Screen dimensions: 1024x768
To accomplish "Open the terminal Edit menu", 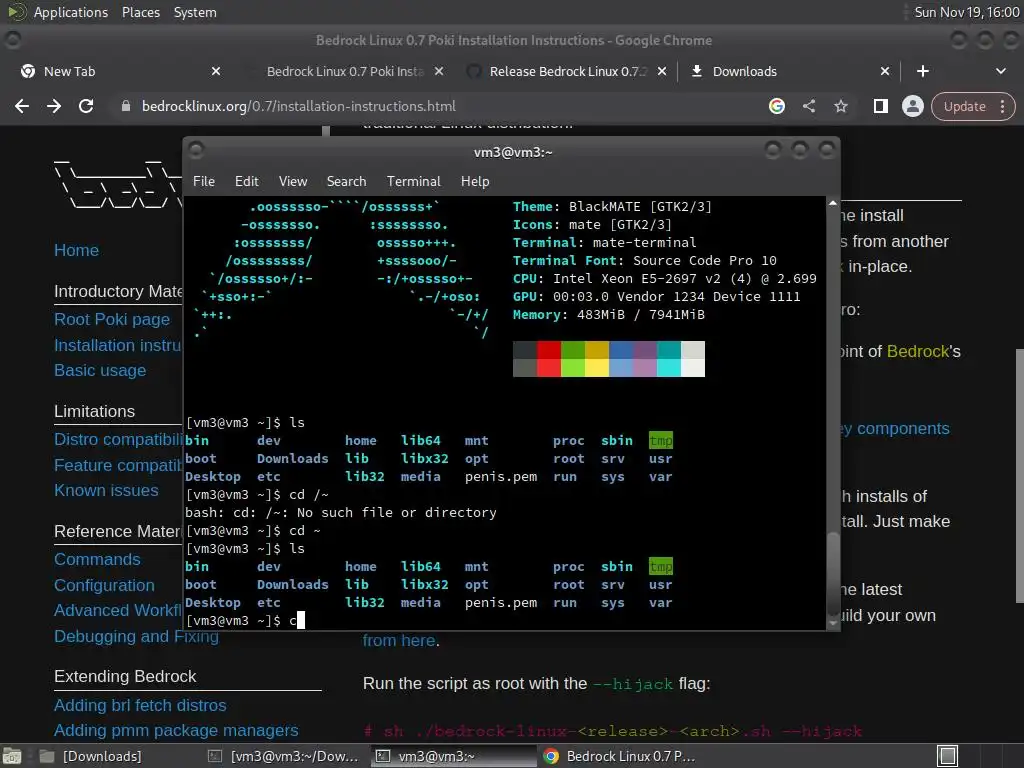I will [x=246, y=181].
